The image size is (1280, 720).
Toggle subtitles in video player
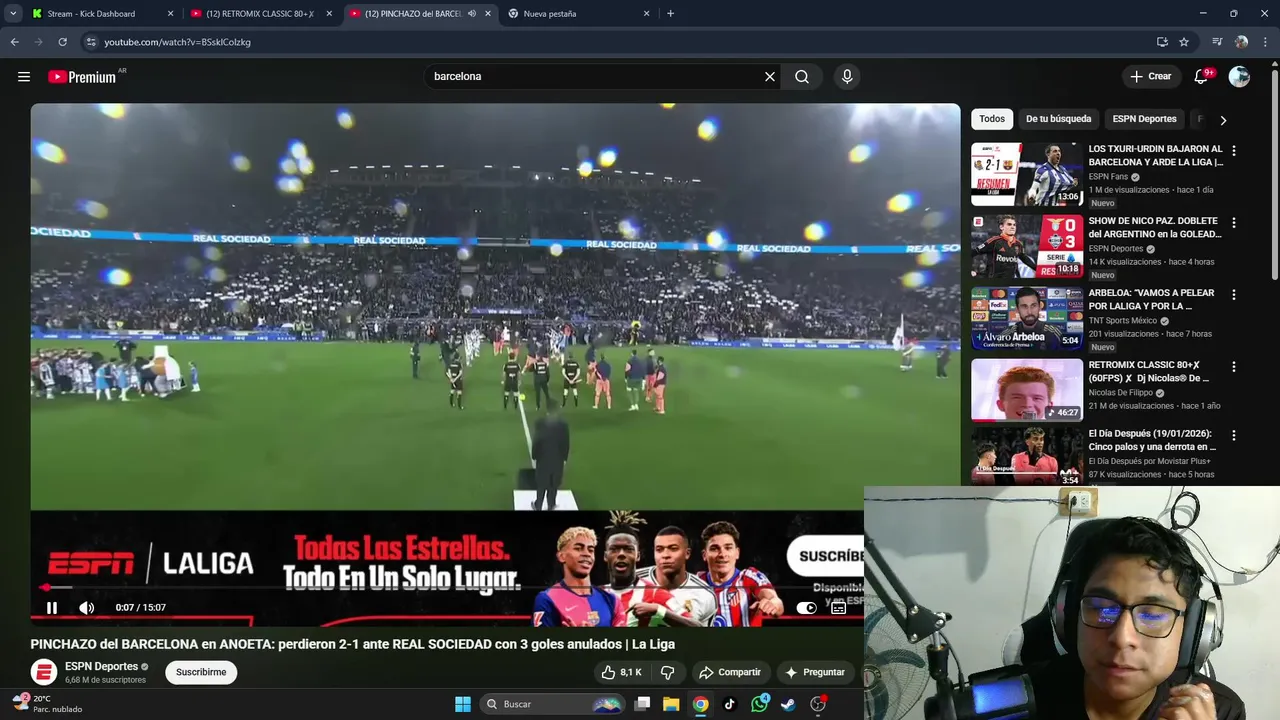point(839,607)
